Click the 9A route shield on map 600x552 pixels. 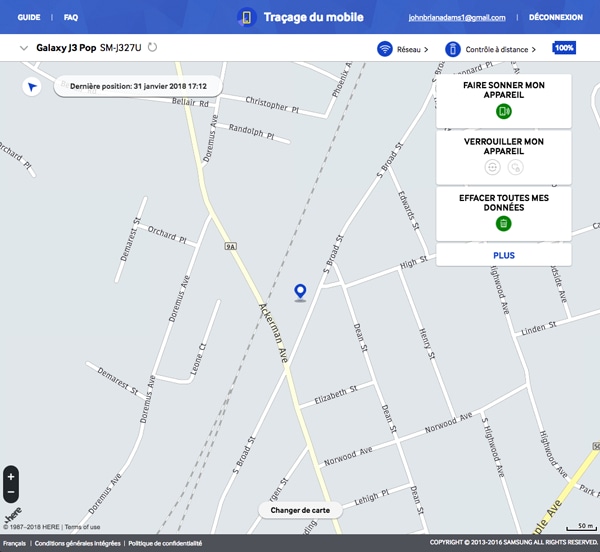point(230,246)
